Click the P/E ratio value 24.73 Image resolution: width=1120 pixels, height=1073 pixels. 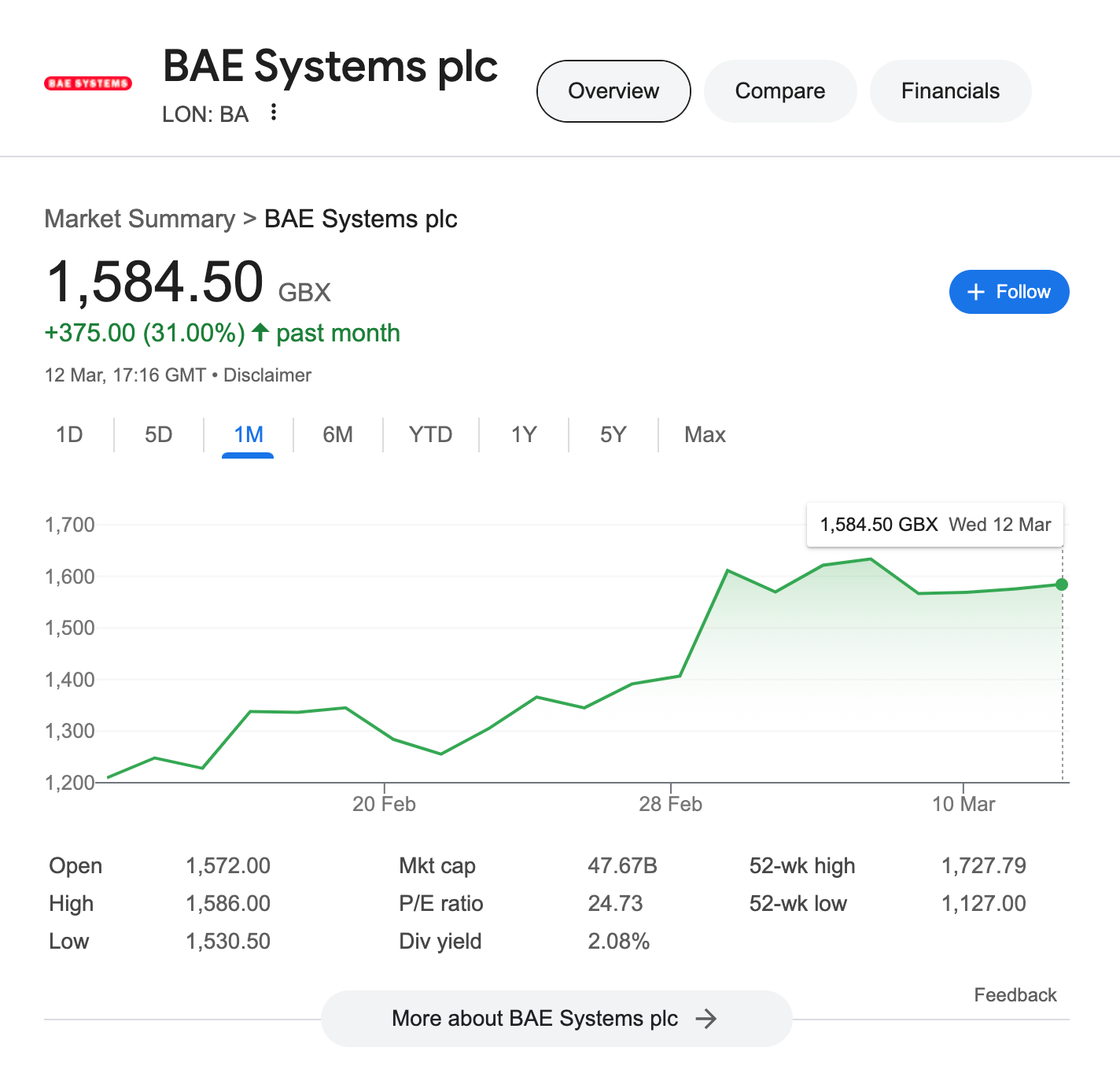click(x=615, y=904)
